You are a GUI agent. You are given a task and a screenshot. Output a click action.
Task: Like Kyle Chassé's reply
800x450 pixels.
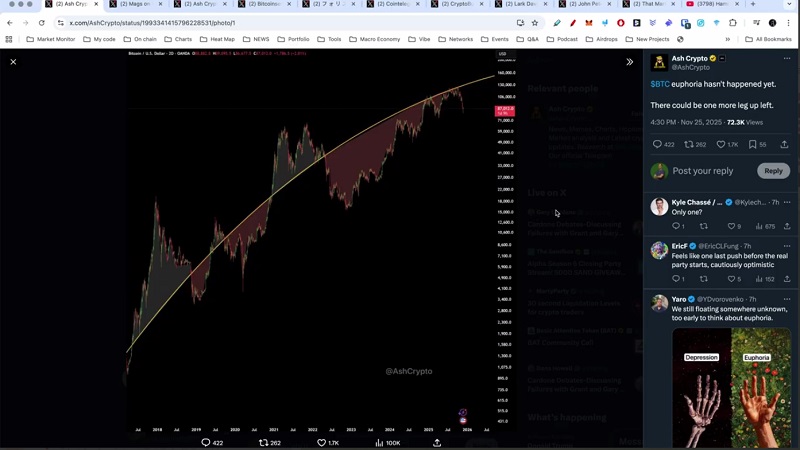[x=731, y=226]
